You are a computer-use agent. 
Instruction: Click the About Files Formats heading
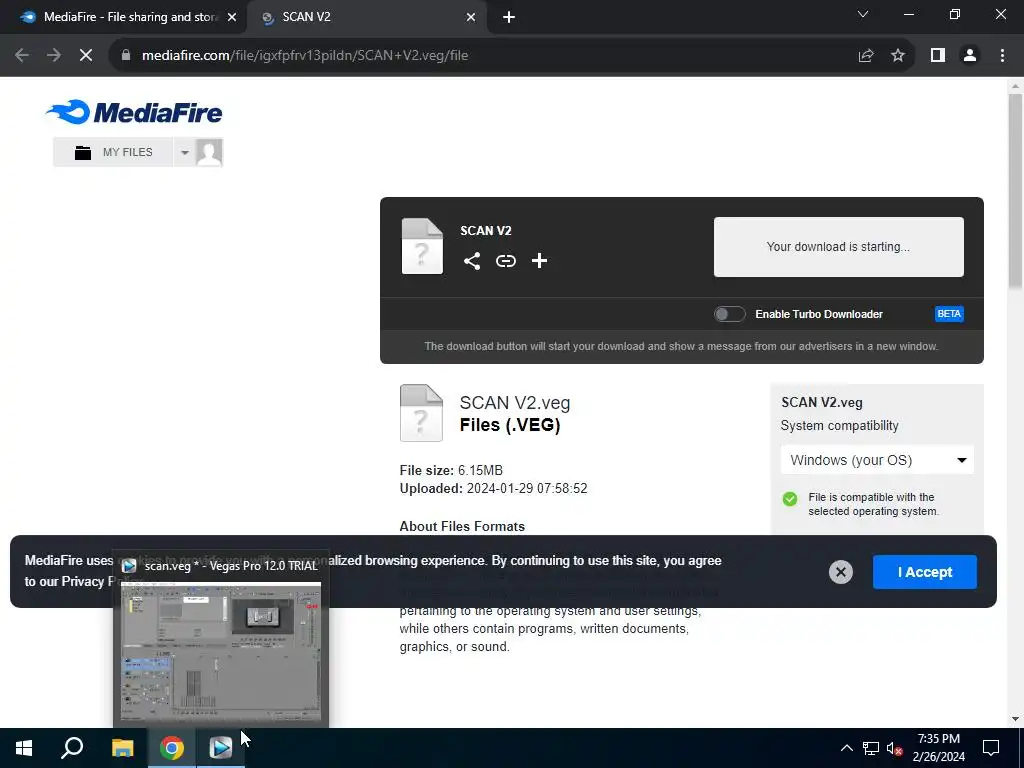(x=462, y=526)
